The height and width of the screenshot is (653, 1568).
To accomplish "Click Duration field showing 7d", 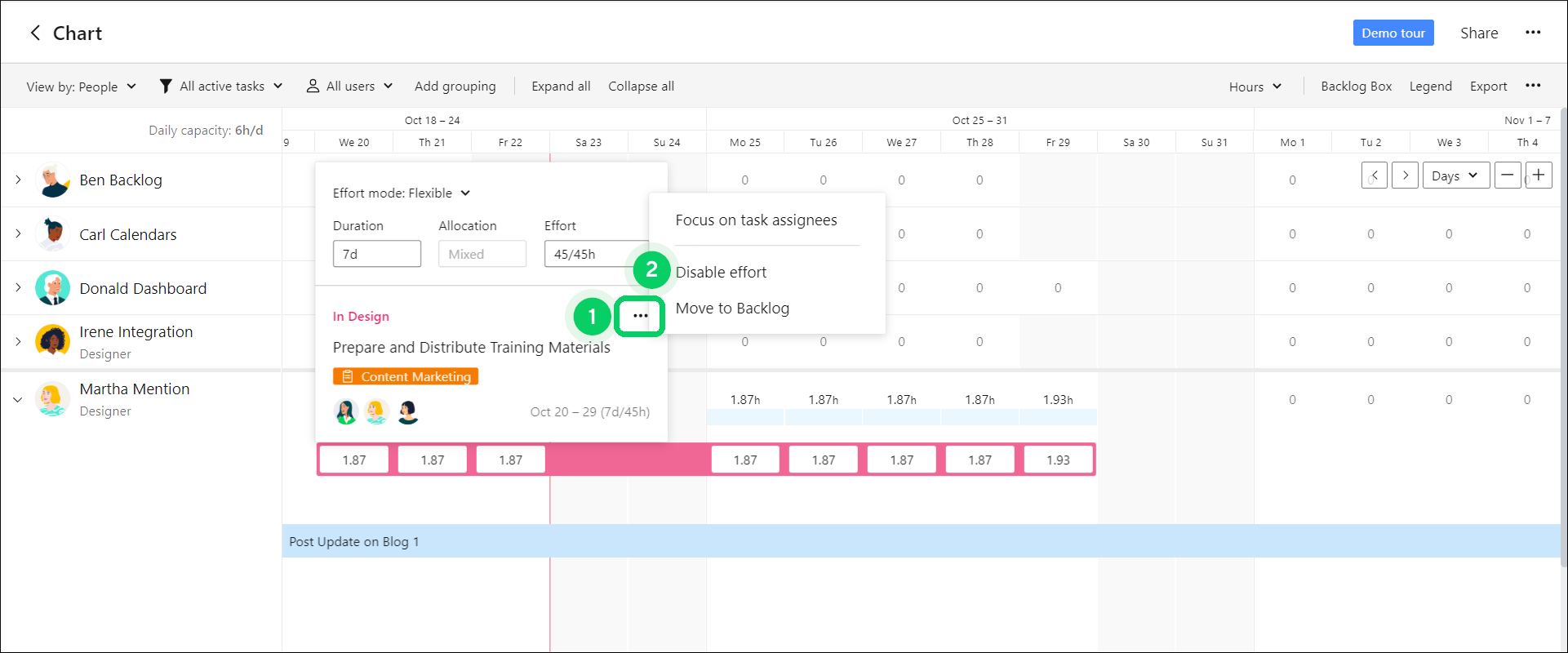I will (377, 254).
